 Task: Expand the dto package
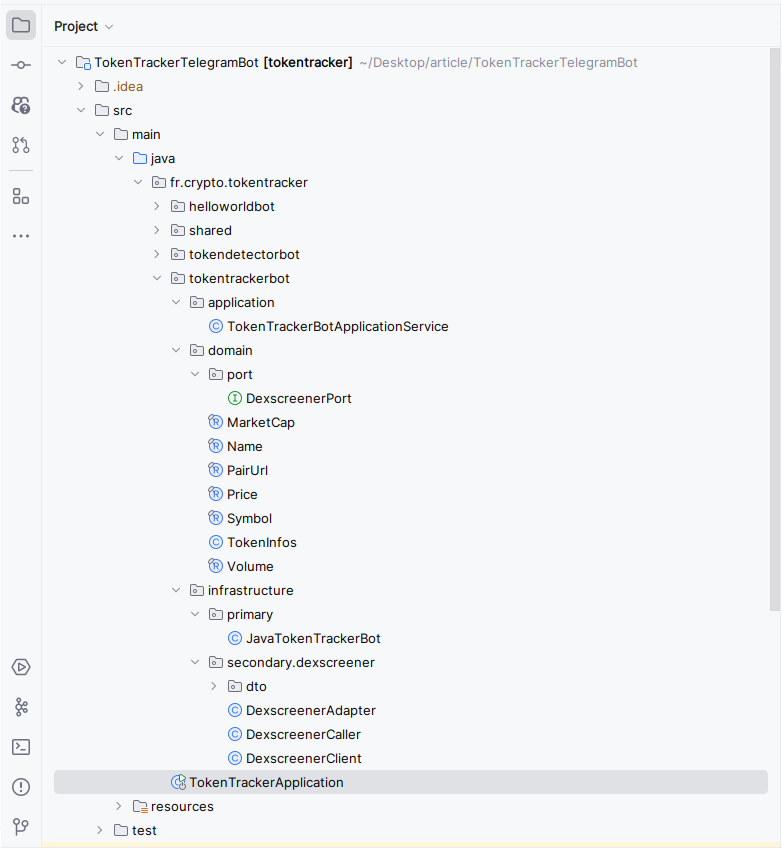click(x=214, y=687)
